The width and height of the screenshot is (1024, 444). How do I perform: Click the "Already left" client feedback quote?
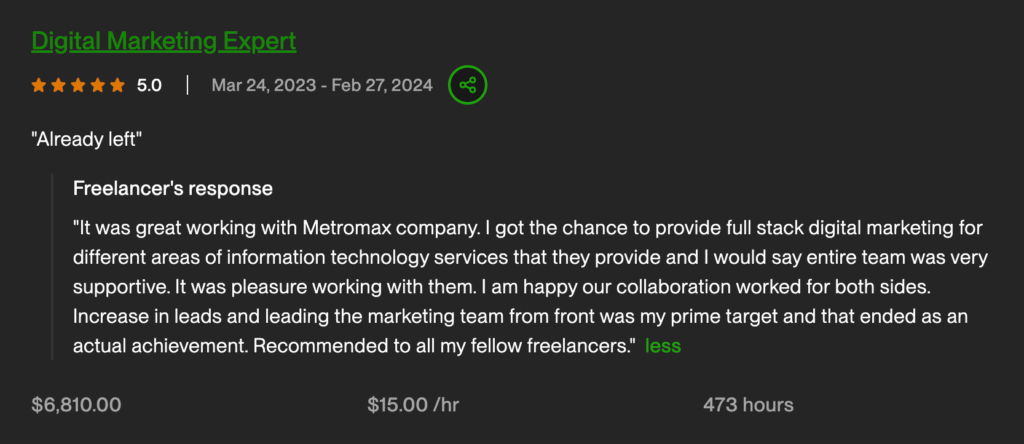[87, 139]
